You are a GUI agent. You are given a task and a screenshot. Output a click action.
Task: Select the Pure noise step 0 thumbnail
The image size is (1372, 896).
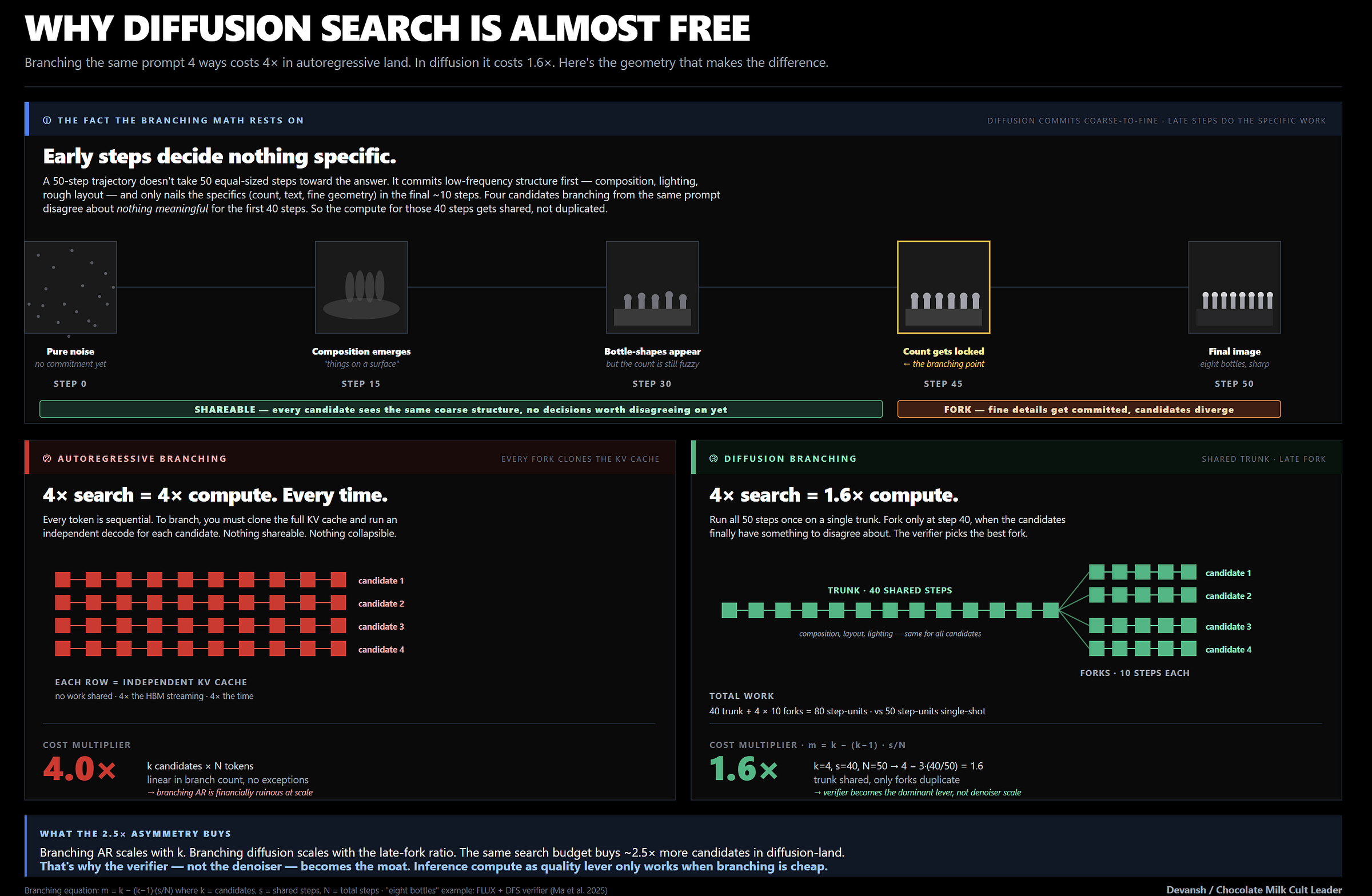[70, 287]
